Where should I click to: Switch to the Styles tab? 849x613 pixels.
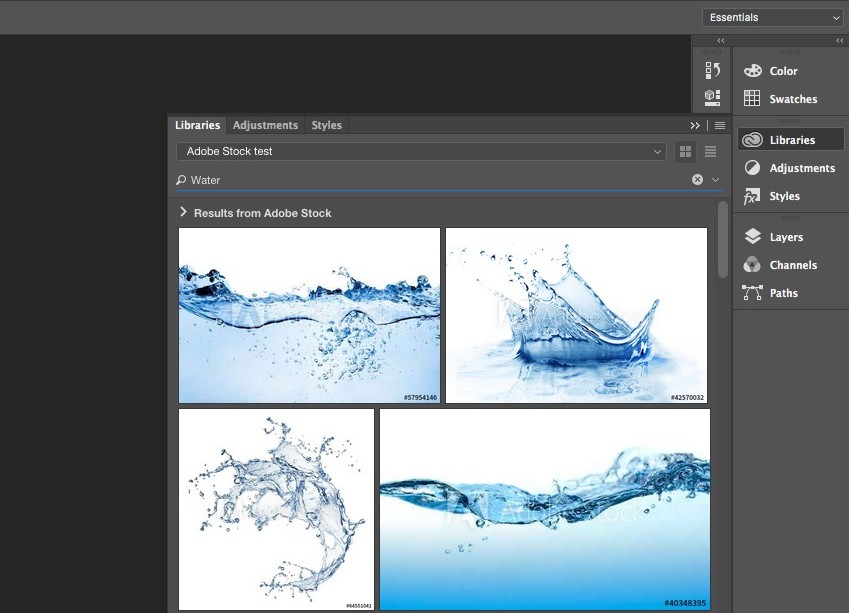326,125
